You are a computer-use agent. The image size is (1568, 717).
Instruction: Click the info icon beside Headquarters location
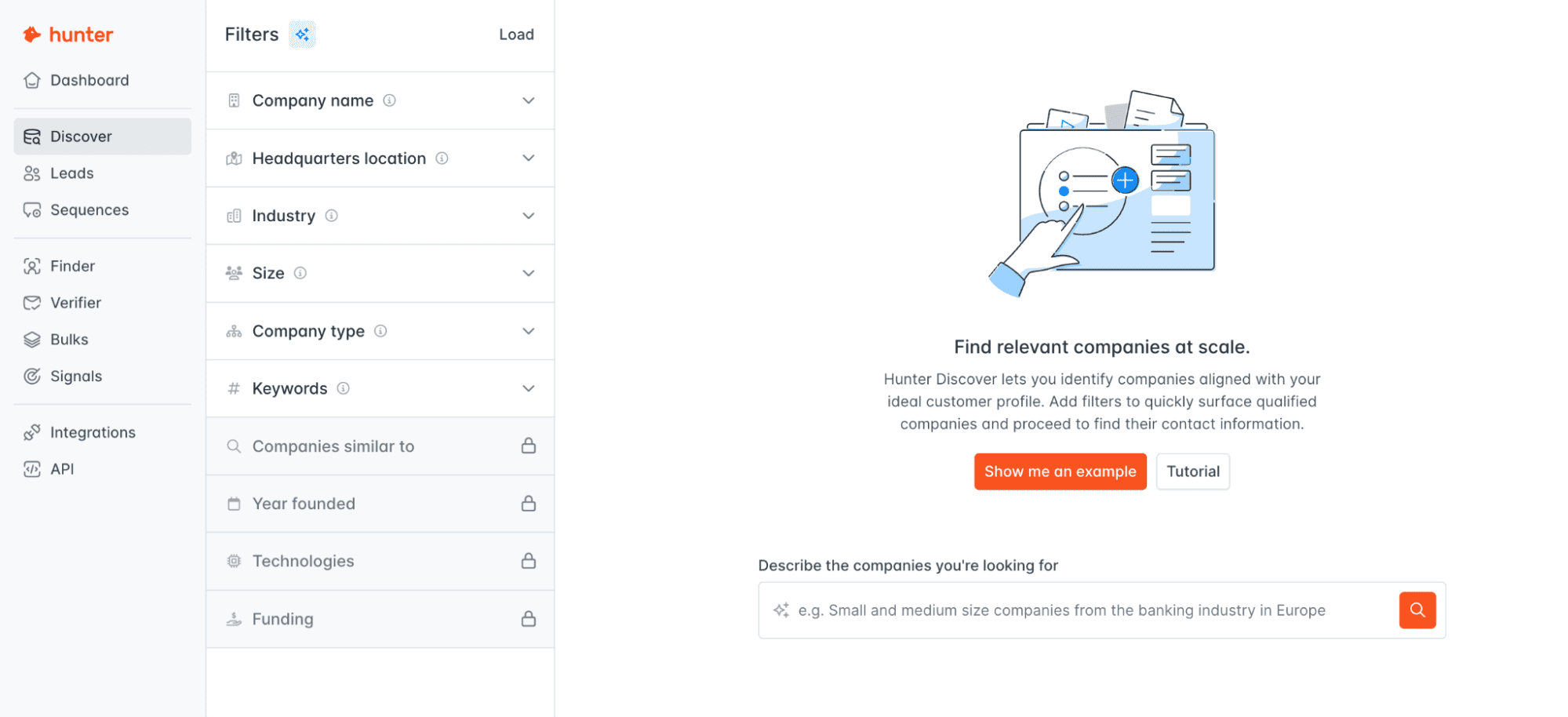click(442, 158)
